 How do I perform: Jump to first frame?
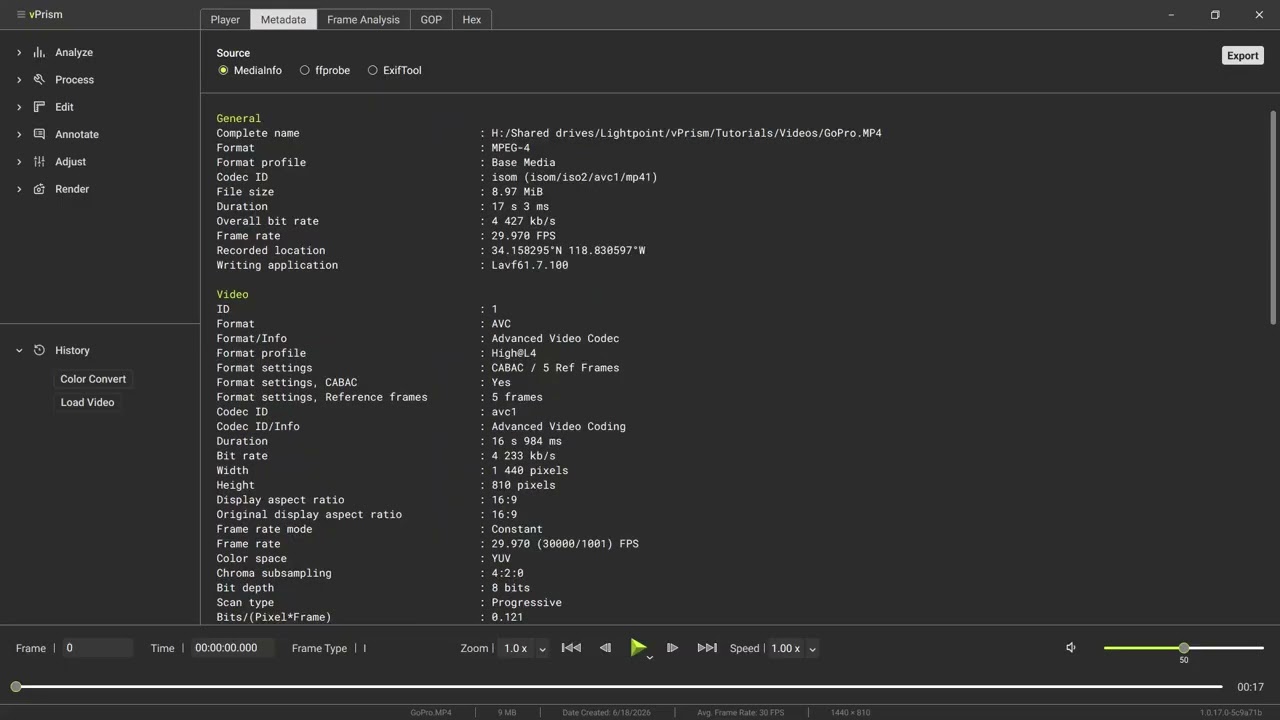coord(571,648)
